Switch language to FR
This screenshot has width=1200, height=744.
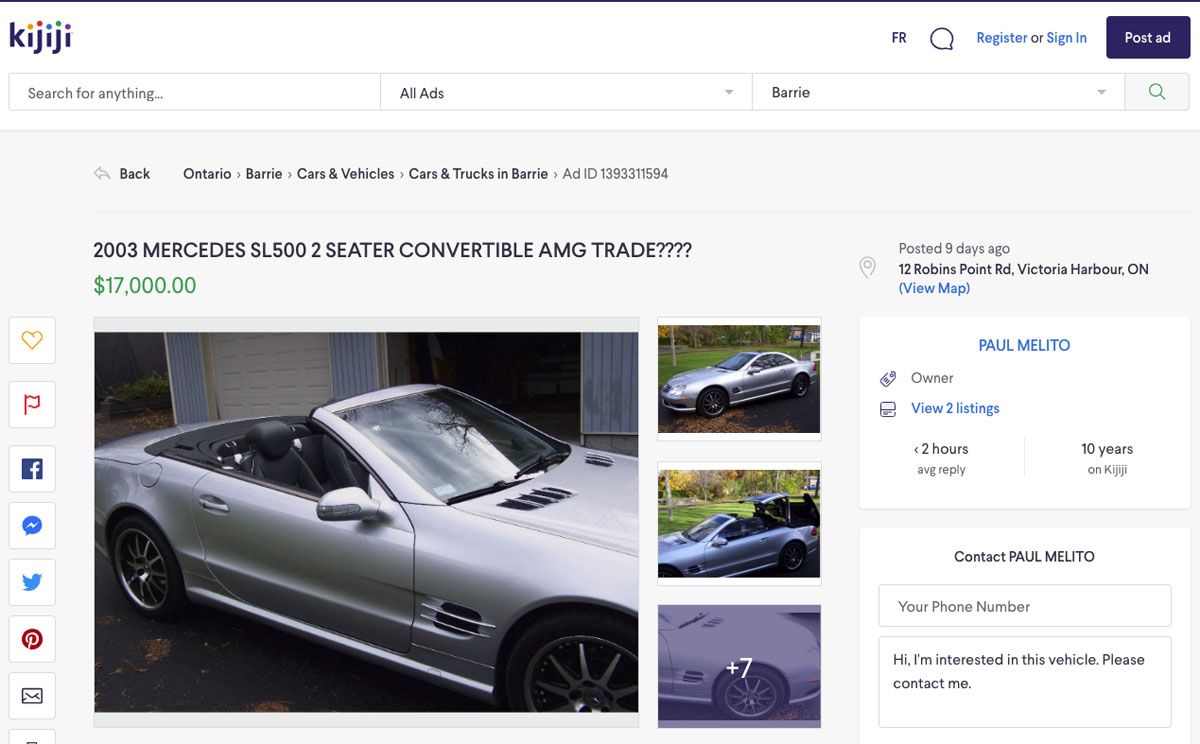pos(898,38)
